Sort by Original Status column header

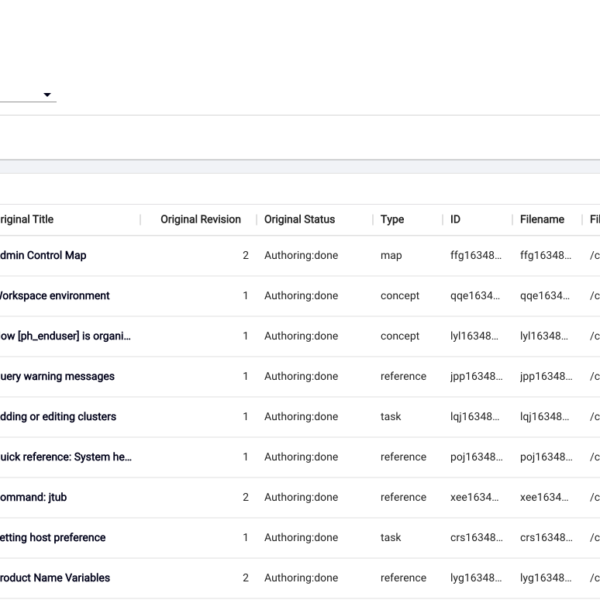299,219
